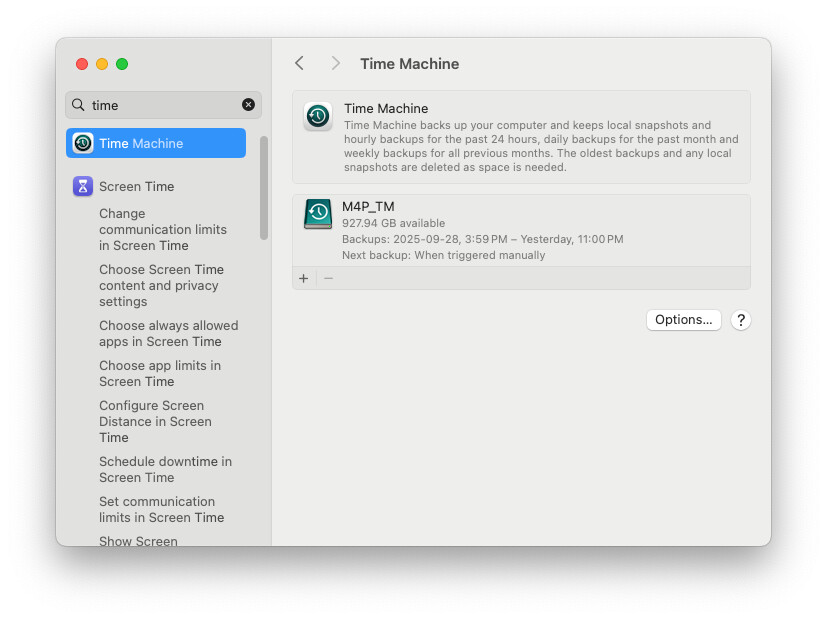
Task: Remove backup disk with minus button
Action: pos(328,278)
